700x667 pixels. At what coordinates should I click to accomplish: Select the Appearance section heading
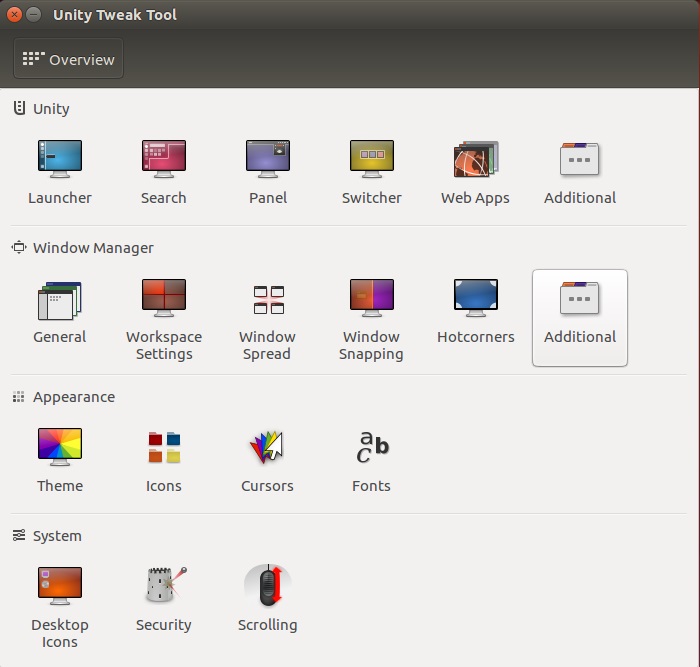point(63,396)
